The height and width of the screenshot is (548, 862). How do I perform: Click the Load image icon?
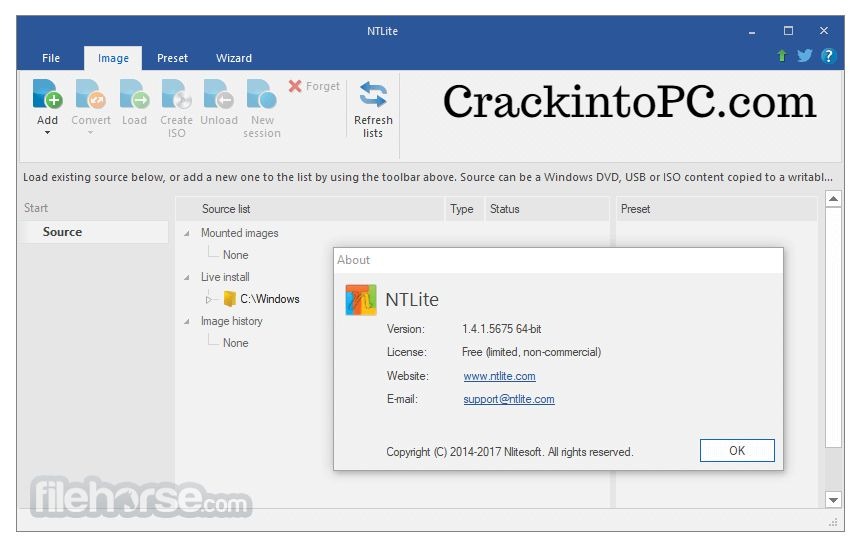click(x=135, y=93)
